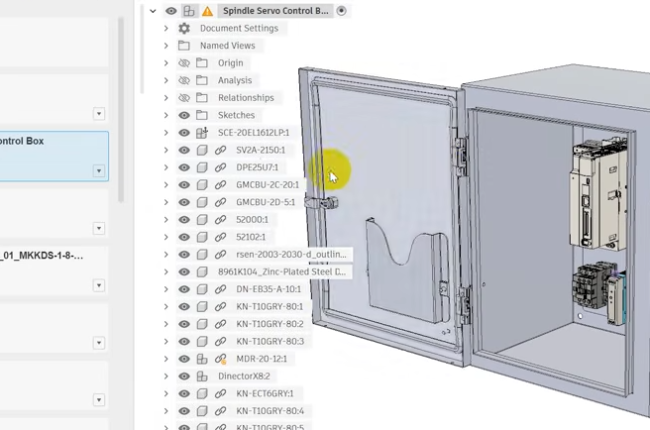Click the Document Settings gear icon
The width and height of the screenshot is (650, 430).
point(184,28)
